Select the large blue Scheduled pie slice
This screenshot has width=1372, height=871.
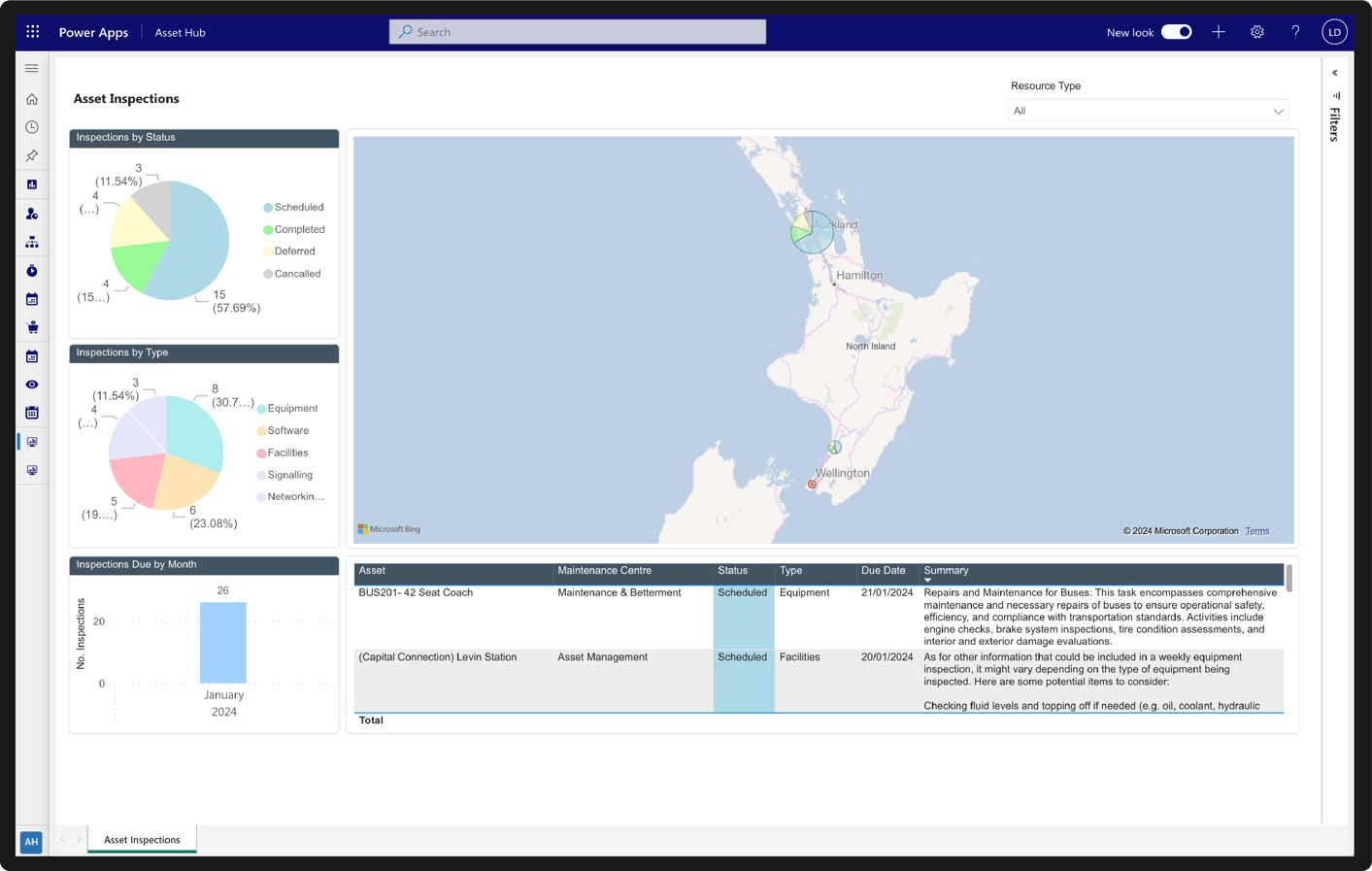click(x=194, y=243)
